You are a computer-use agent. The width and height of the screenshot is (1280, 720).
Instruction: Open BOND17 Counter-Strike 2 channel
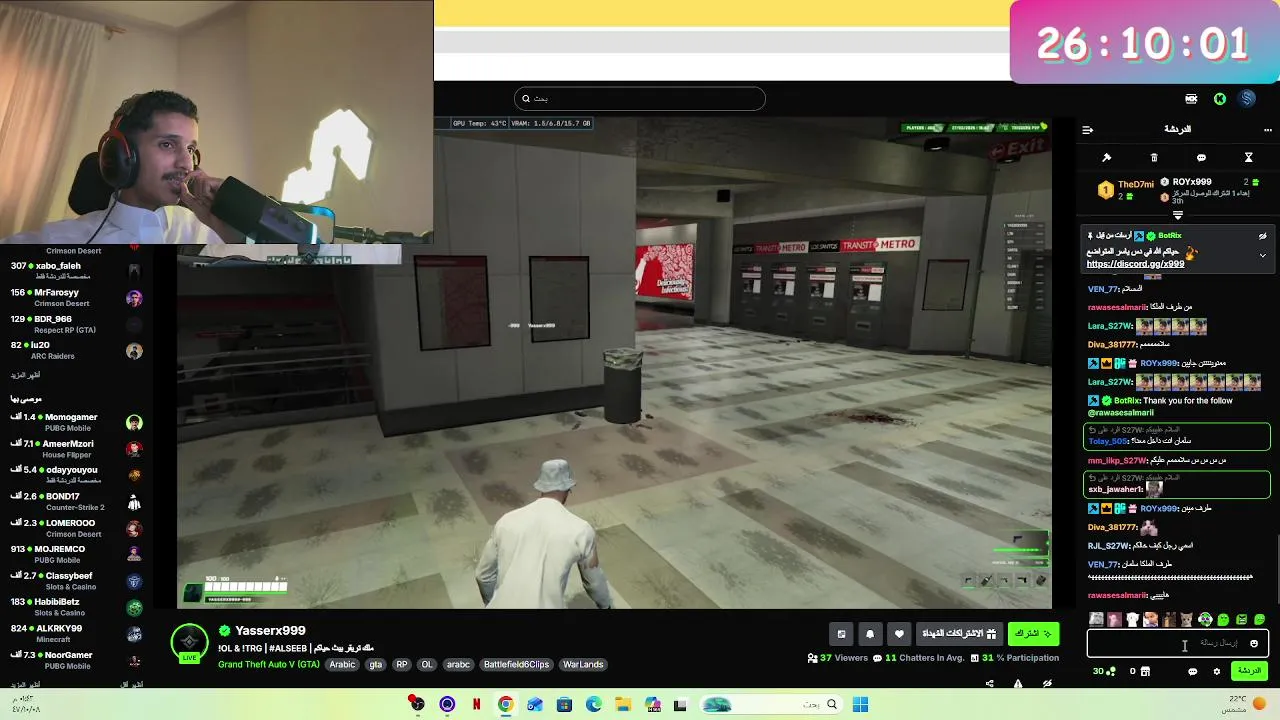coord(76,502)
